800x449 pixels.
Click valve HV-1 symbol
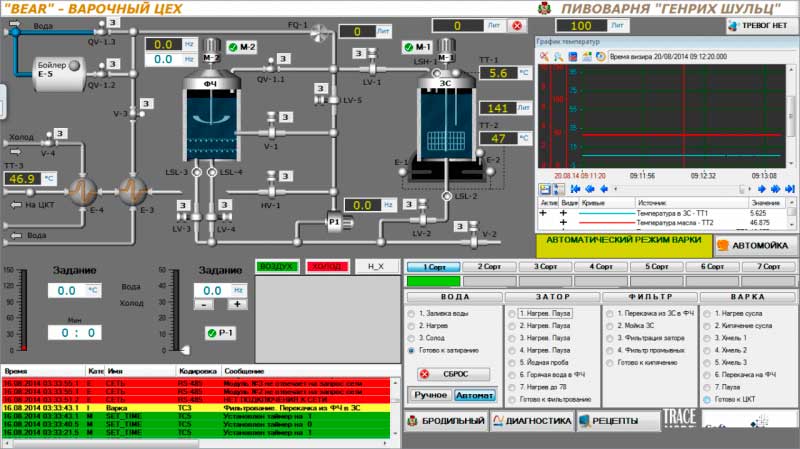271,187
